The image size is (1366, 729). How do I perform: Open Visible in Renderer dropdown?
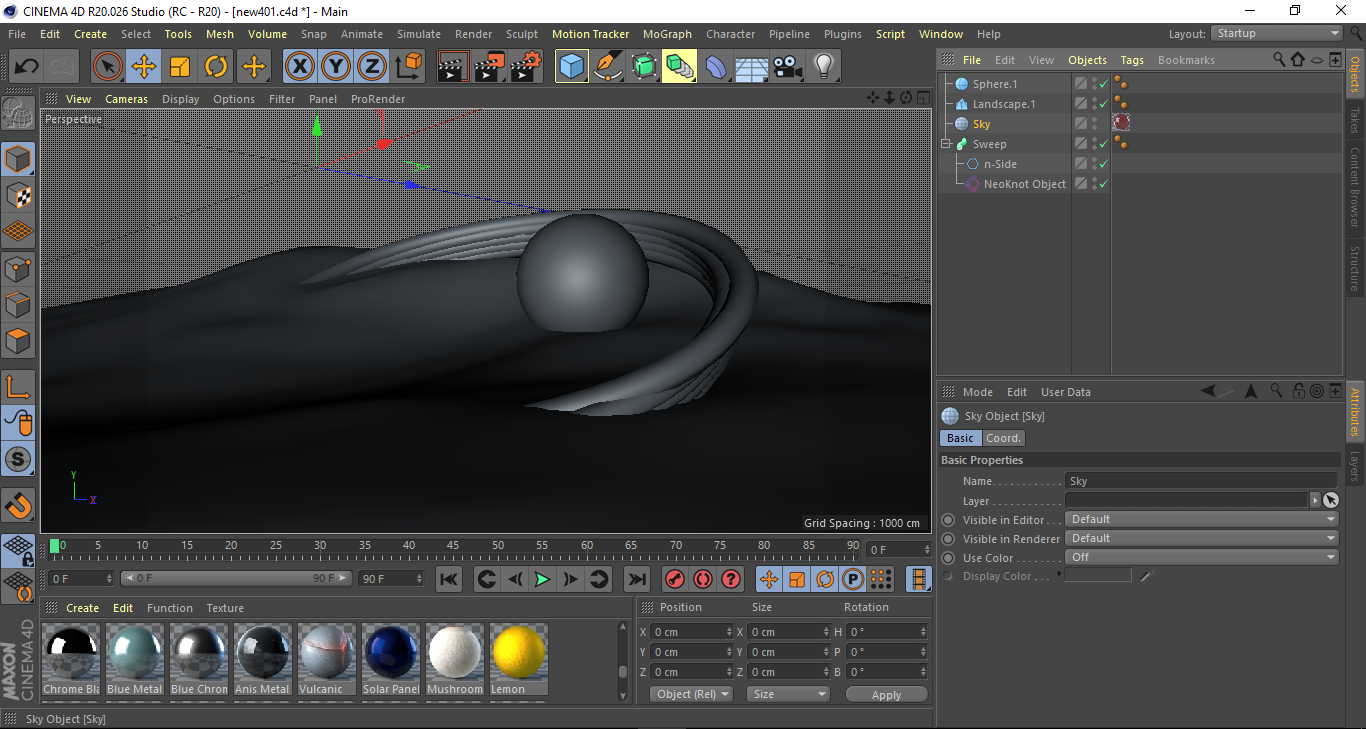click(x=1202, y=538)
